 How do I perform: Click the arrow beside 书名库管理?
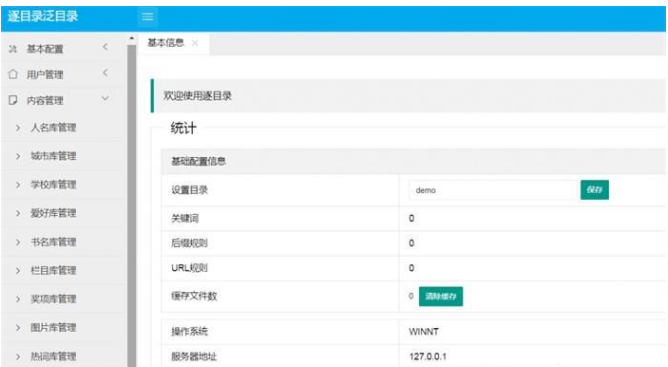[18, 242]
